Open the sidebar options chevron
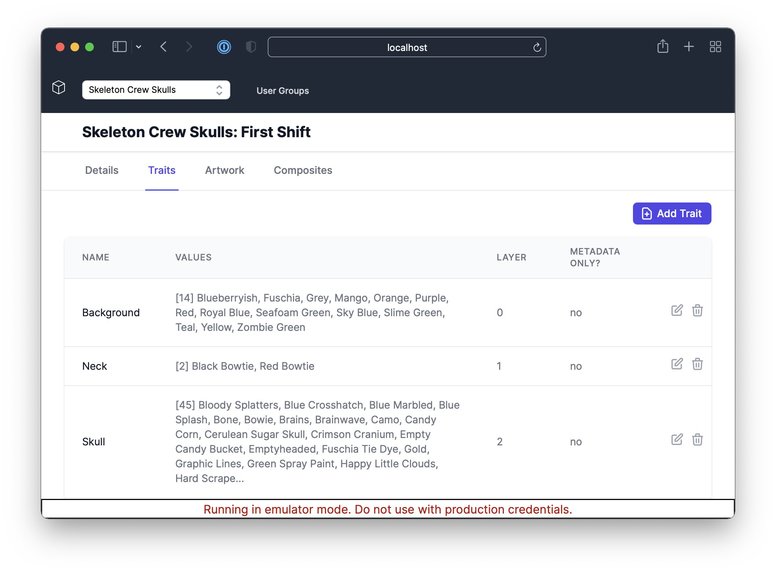 pos(139,47)
